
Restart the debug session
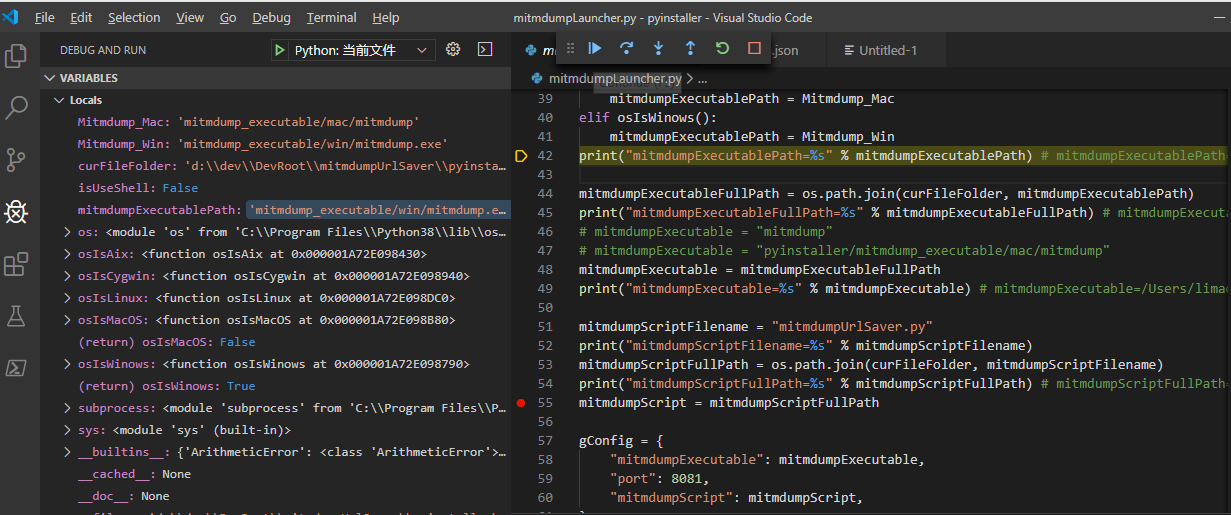click(x=722, y=48)
